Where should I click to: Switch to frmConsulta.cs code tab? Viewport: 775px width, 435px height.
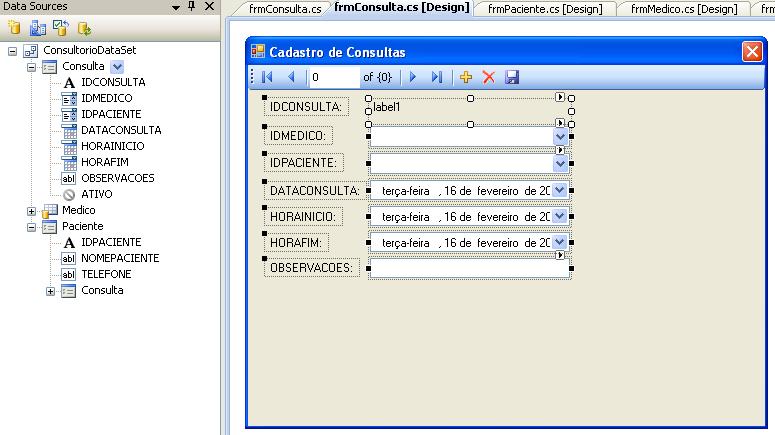285,9
